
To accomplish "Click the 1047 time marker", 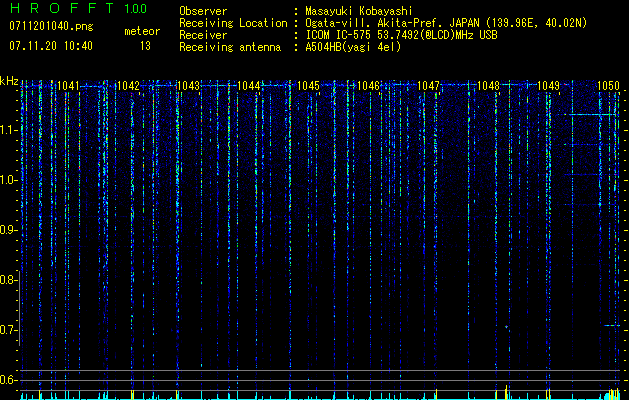I will (428, 85).
